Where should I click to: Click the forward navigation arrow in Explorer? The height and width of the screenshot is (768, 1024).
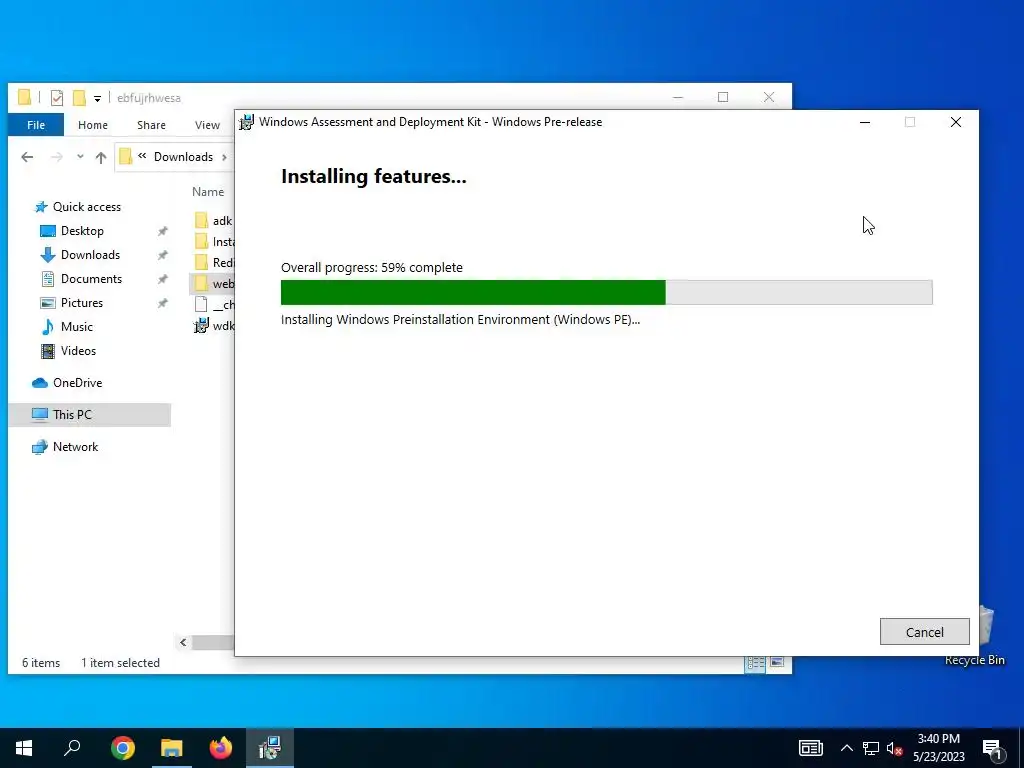pos(57,157)
